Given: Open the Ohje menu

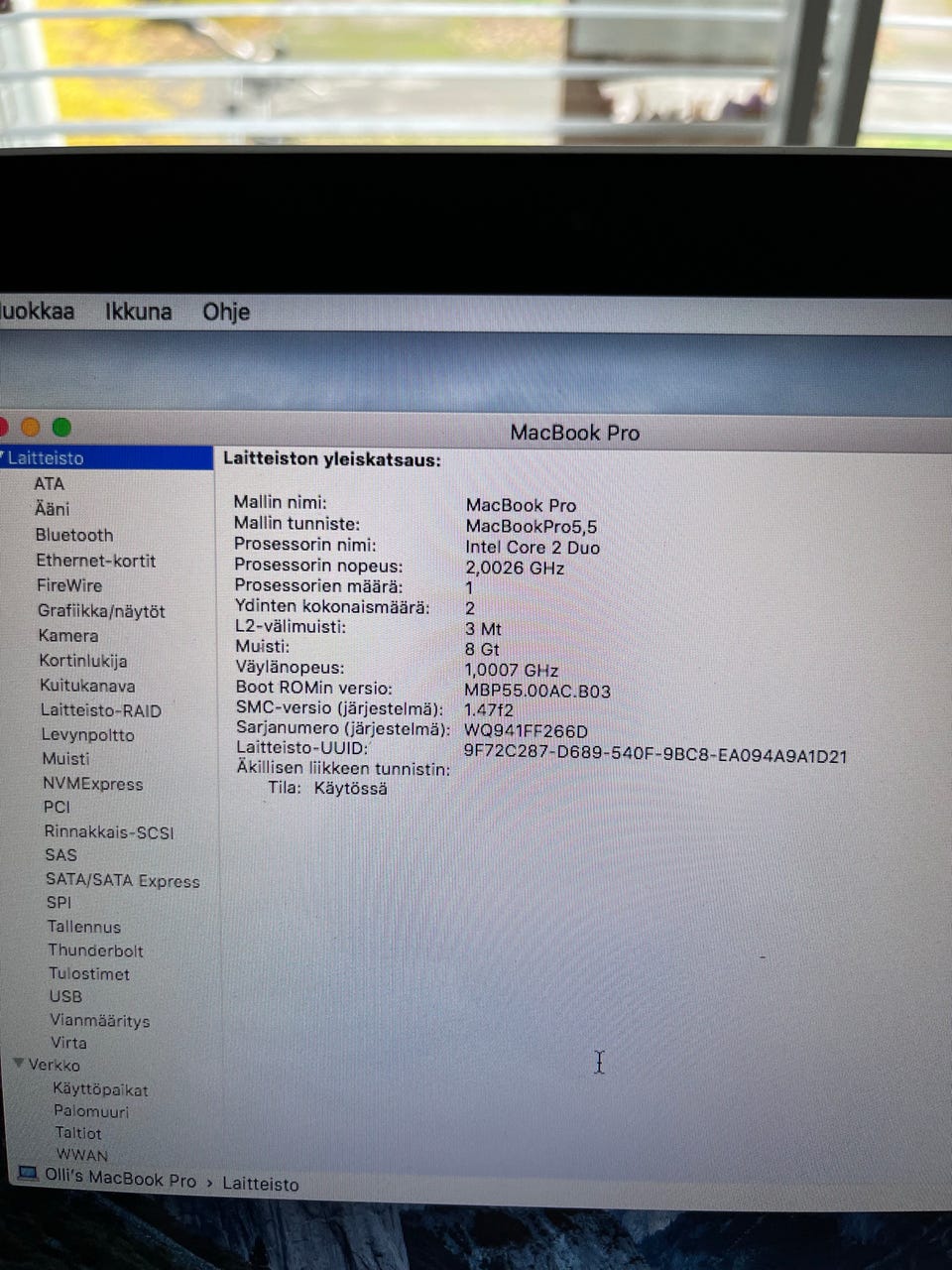Looking at the screenshot, I should pos(226,312).
